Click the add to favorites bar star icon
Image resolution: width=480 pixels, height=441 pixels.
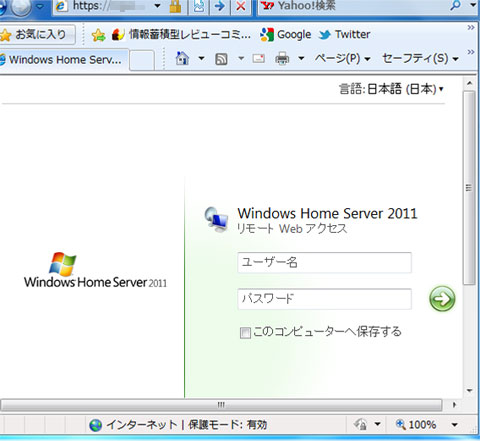pyautogui.click(x=98, y=35)
